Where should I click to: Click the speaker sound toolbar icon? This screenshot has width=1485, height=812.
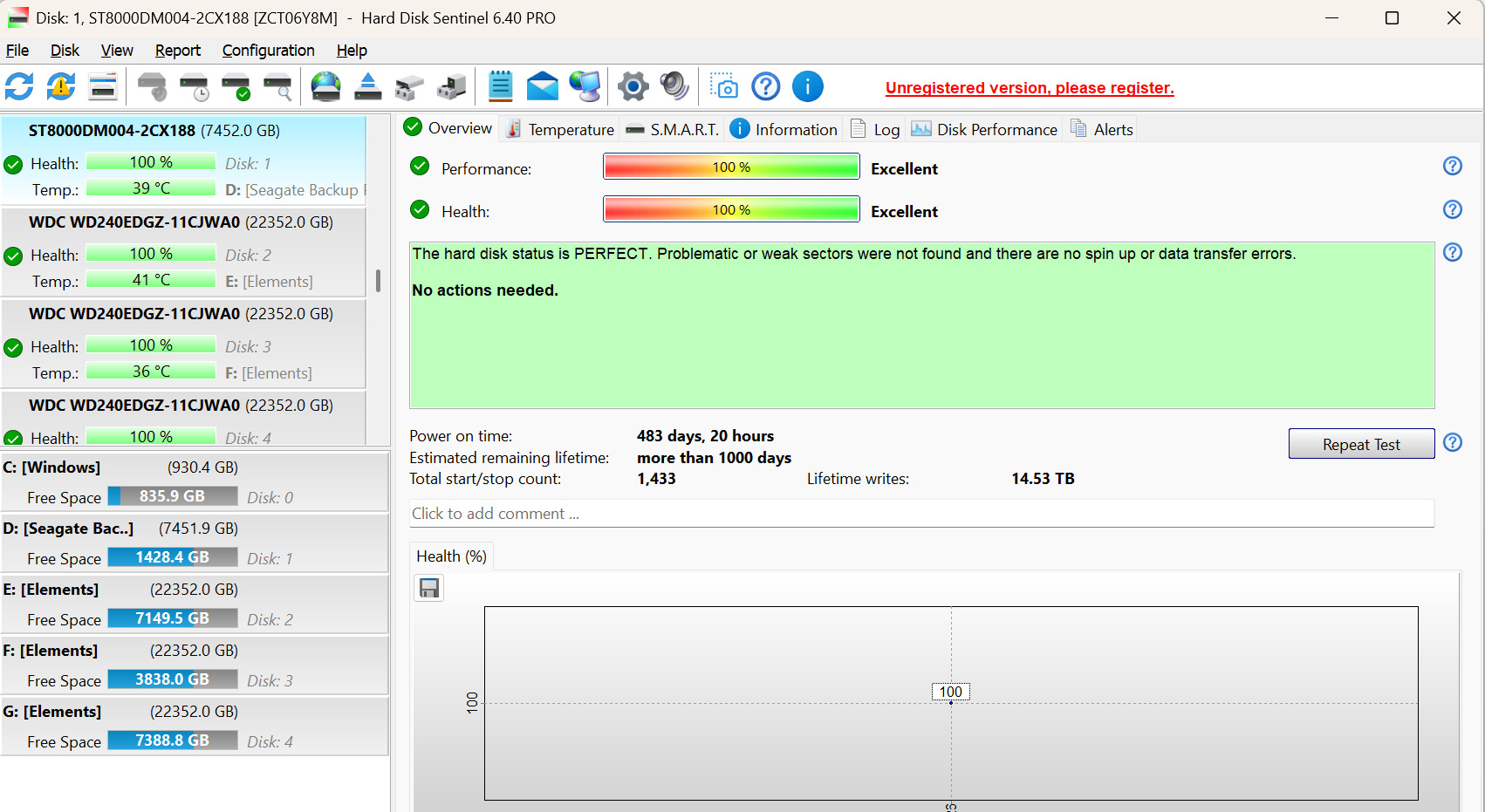pyautogui.click(x=674, y=86)
